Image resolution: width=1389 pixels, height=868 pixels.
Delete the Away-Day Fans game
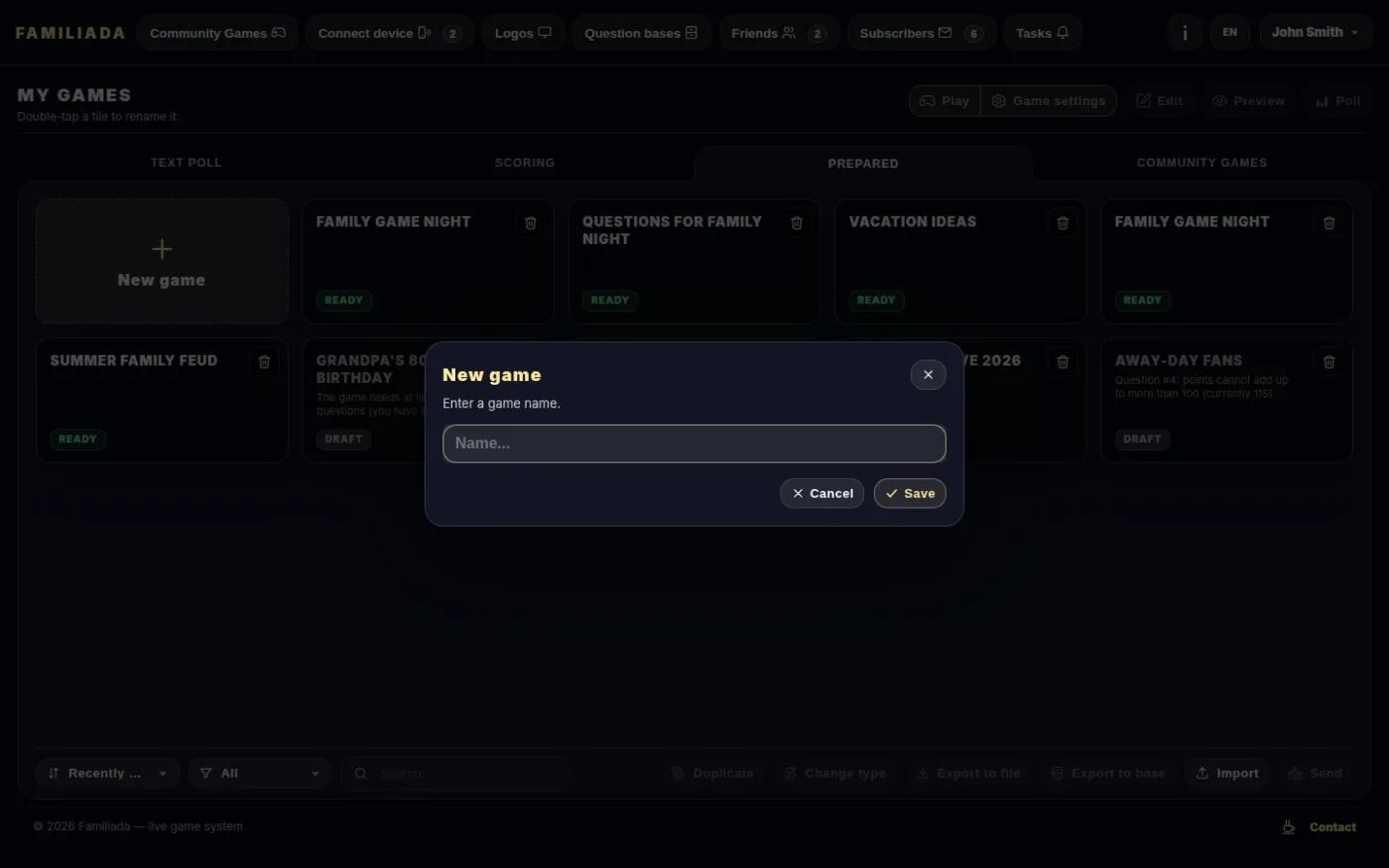(1329, 362)
